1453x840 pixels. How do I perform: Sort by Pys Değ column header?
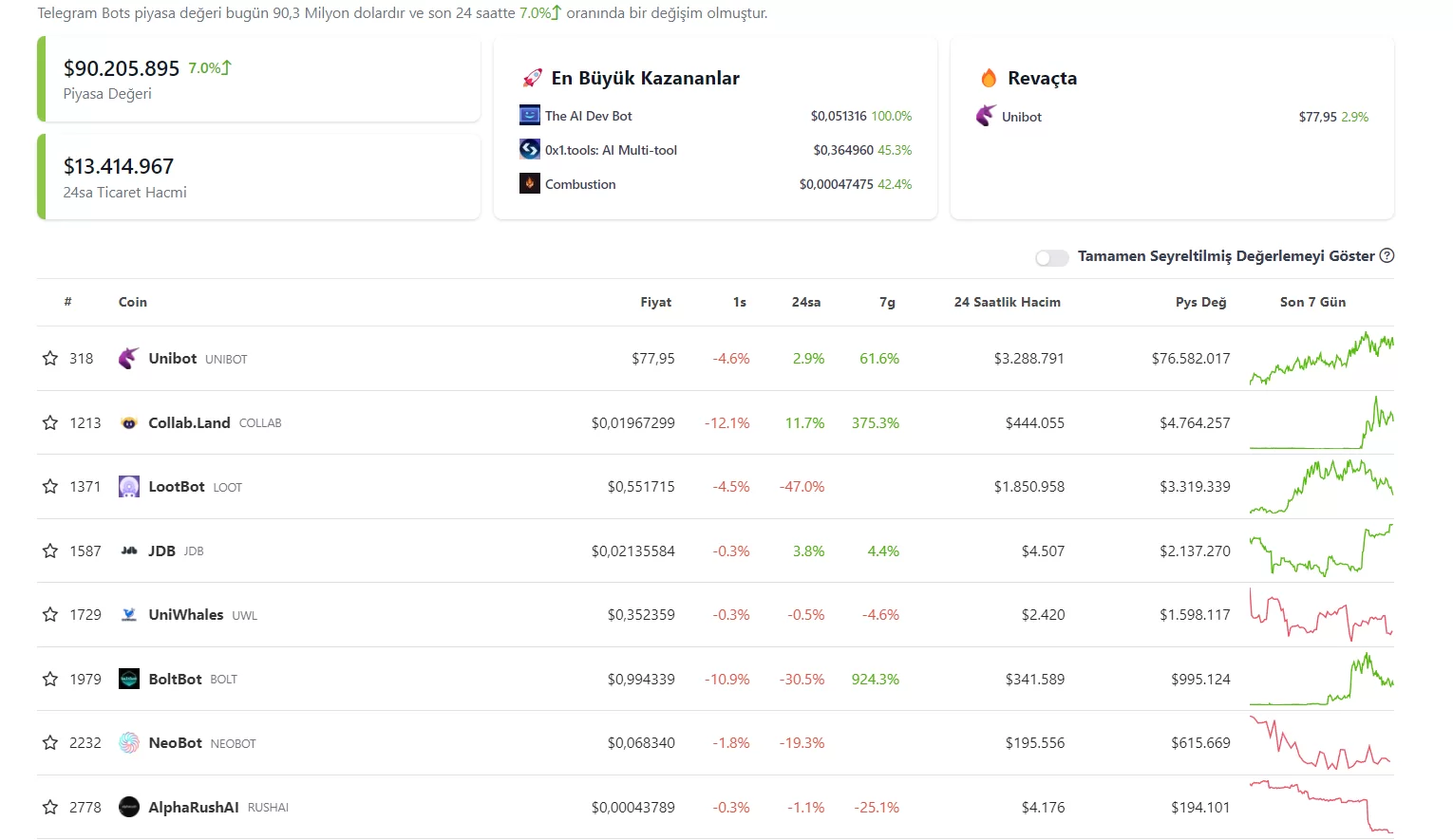point(1200,302)
